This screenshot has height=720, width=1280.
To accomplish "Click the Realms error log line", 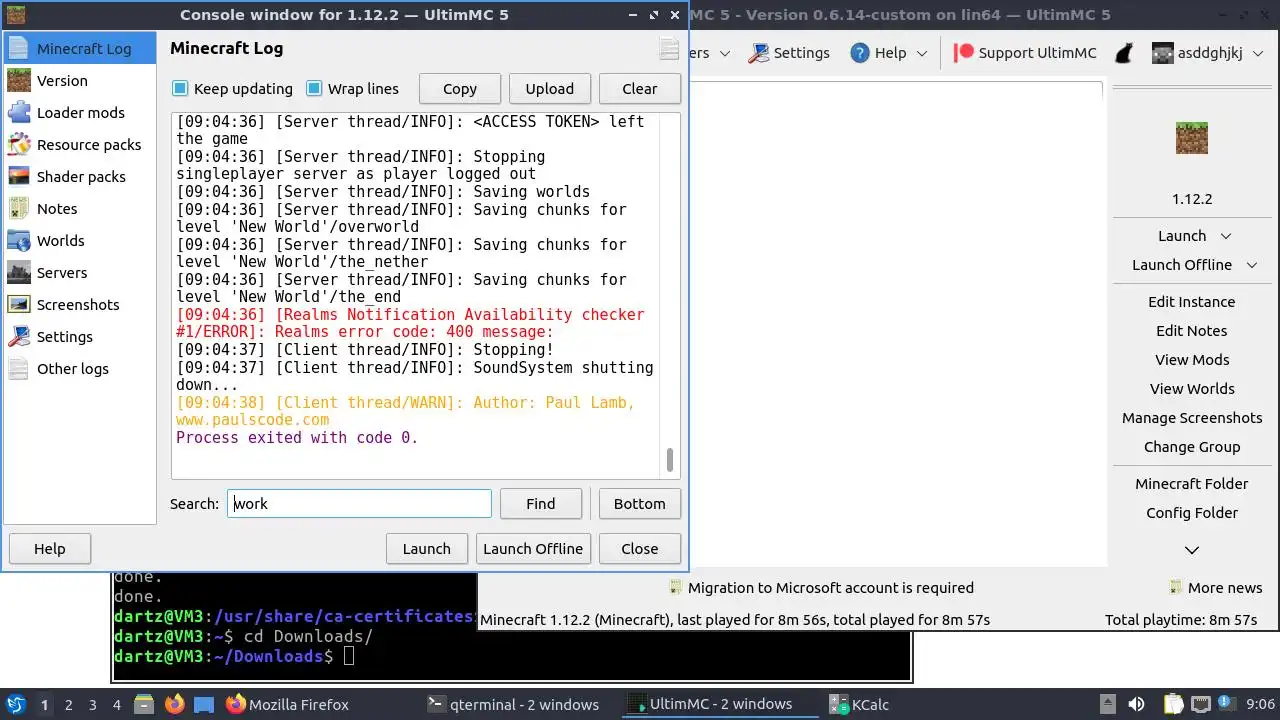I will (410, 323).
